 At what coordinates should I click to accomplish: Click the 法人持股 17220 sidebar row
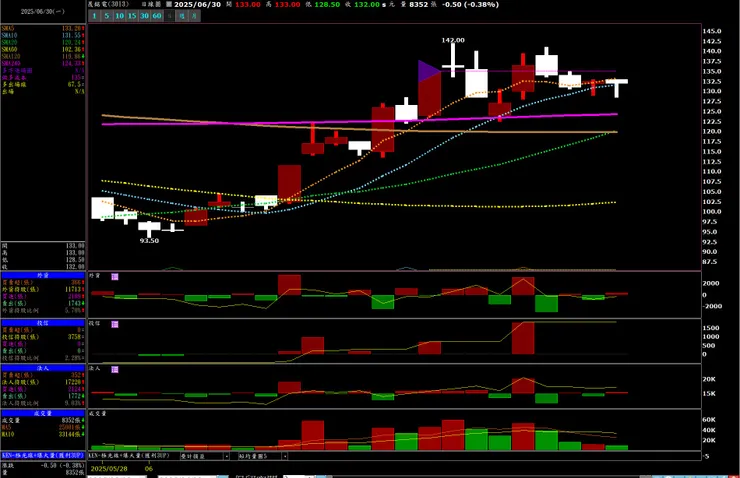coord(43,382)
